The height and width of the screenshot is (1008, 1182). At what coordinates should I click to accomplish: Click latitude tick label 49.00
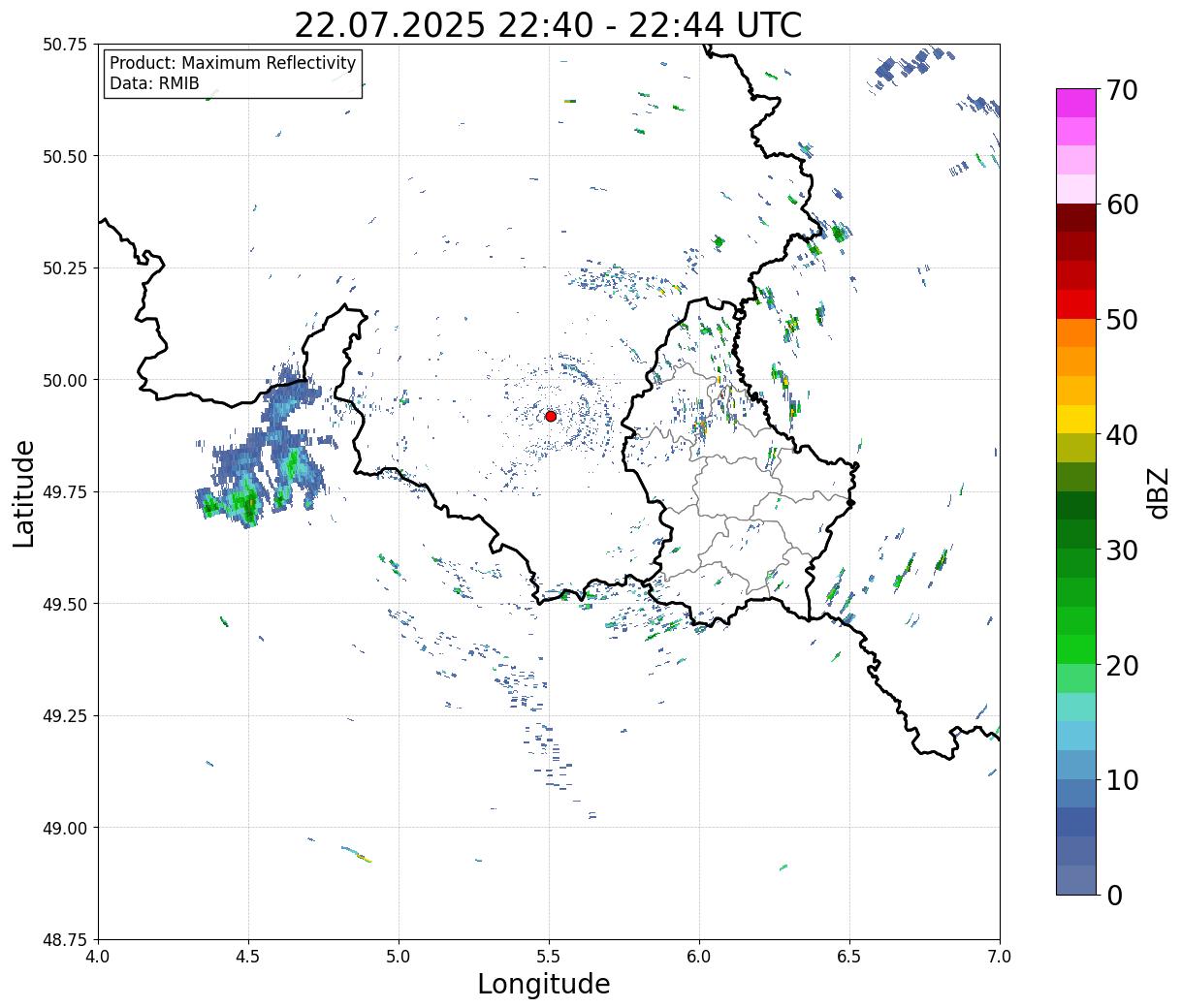65,828
